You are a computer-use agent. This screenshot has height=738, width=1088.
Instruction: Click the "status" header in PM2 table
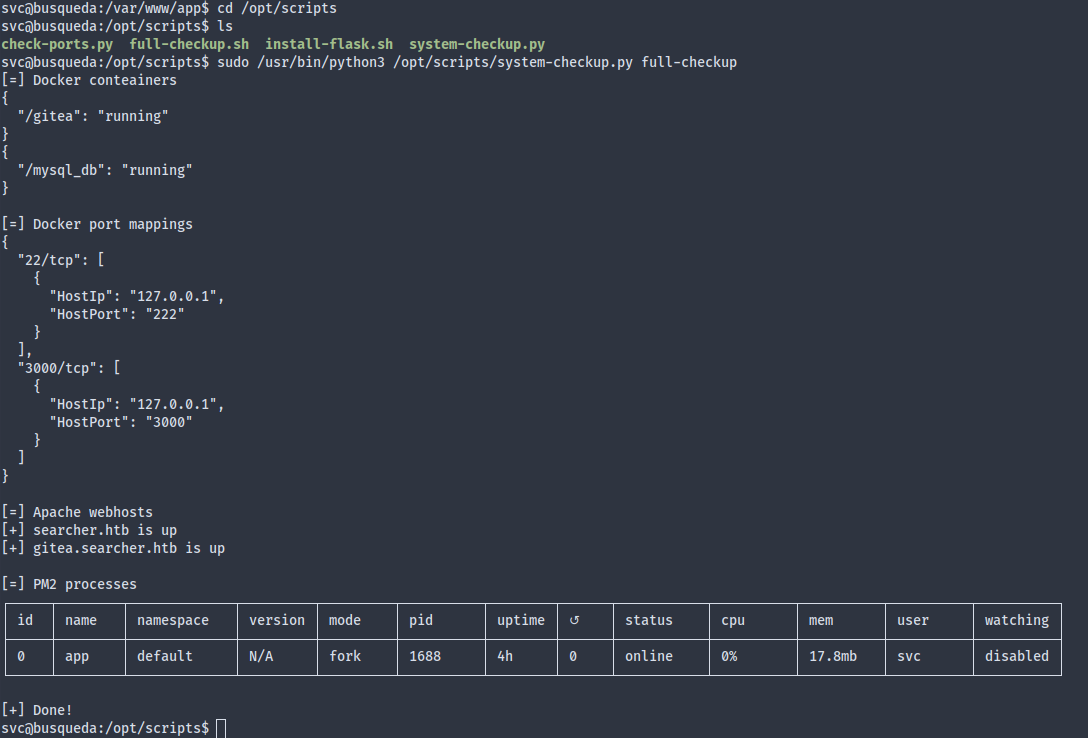(x=649, y=620)
